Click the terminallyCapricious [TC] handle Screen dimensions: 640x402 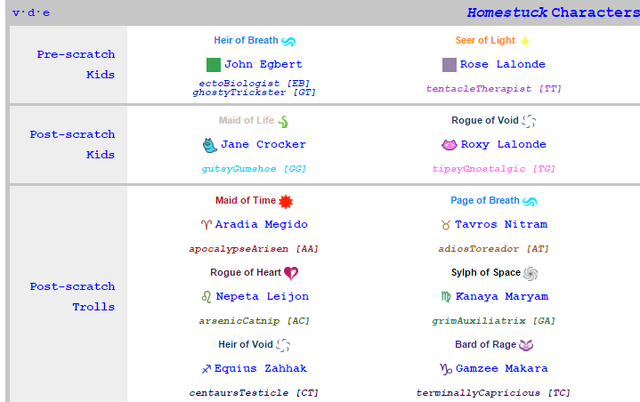point(493,393)
